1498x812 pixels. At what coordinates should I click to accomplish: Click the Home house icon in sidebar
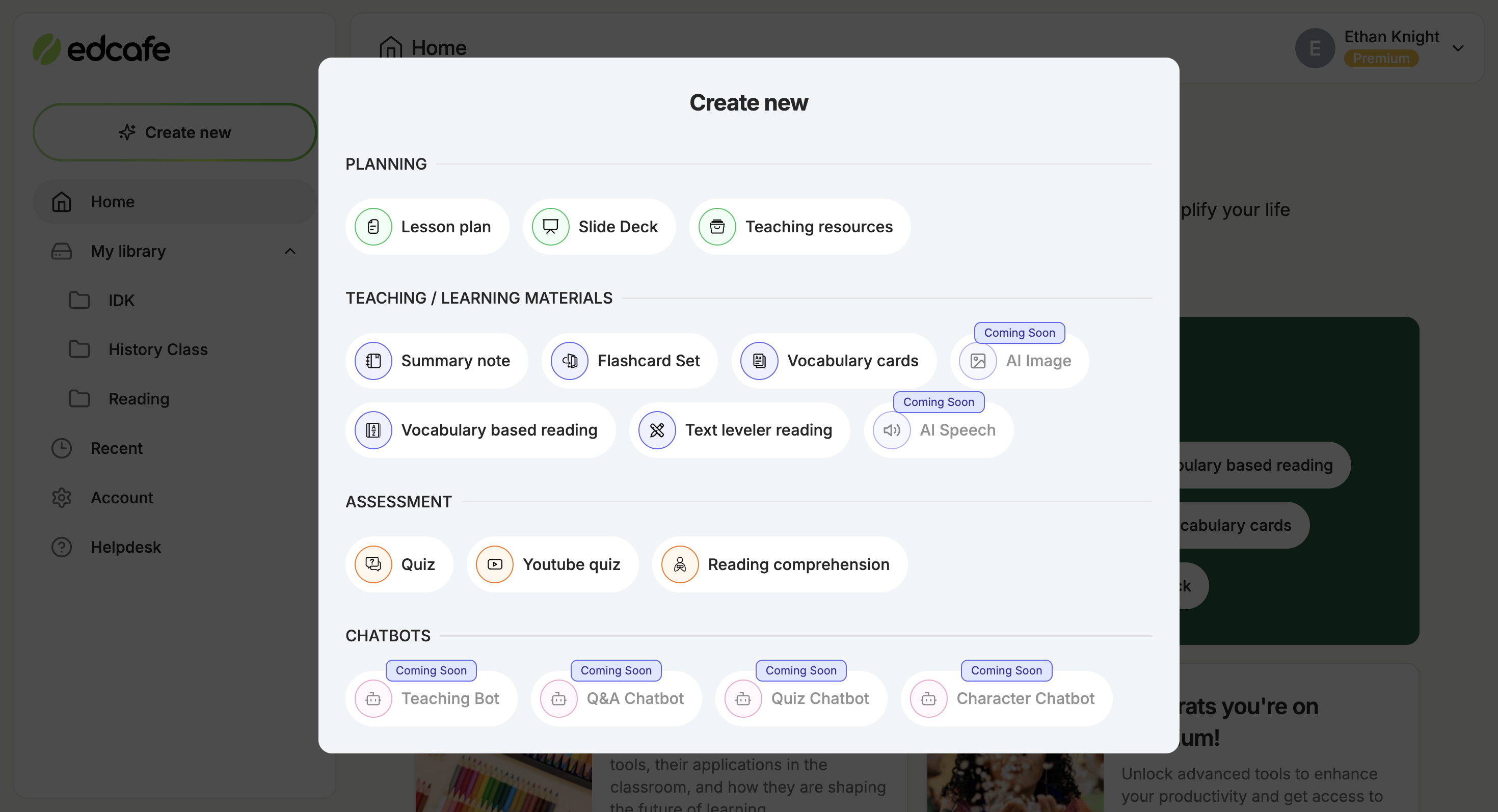(62, 202)
